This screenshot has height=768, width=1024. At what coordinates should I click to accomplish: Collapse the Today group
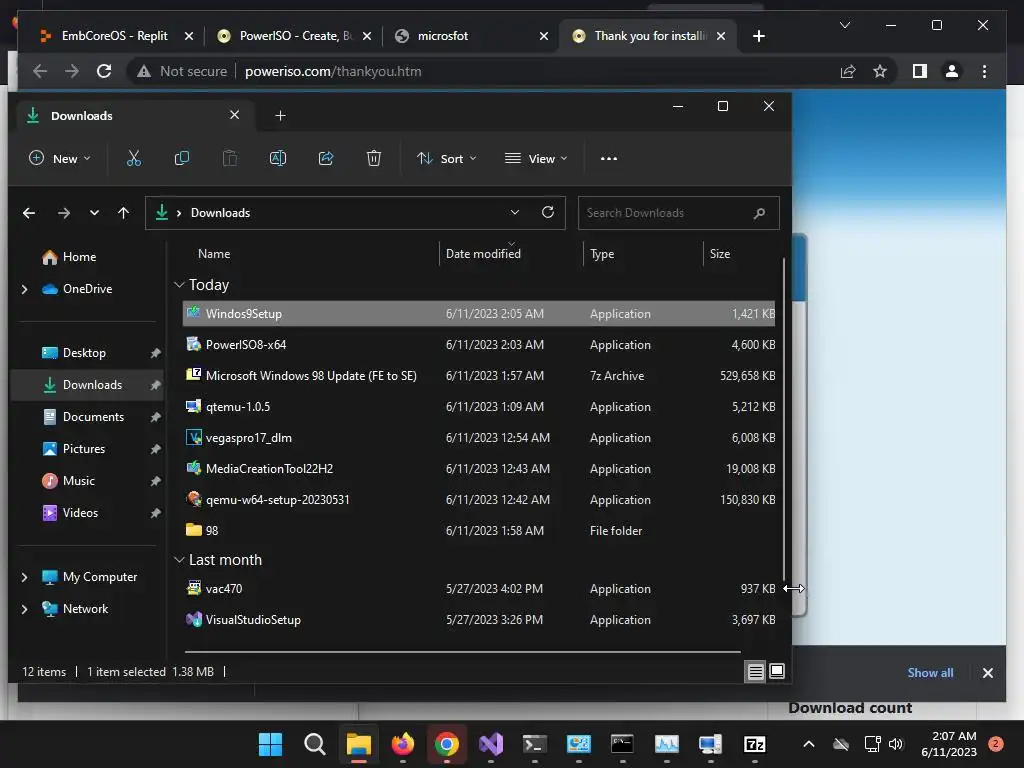pos(179,285)
